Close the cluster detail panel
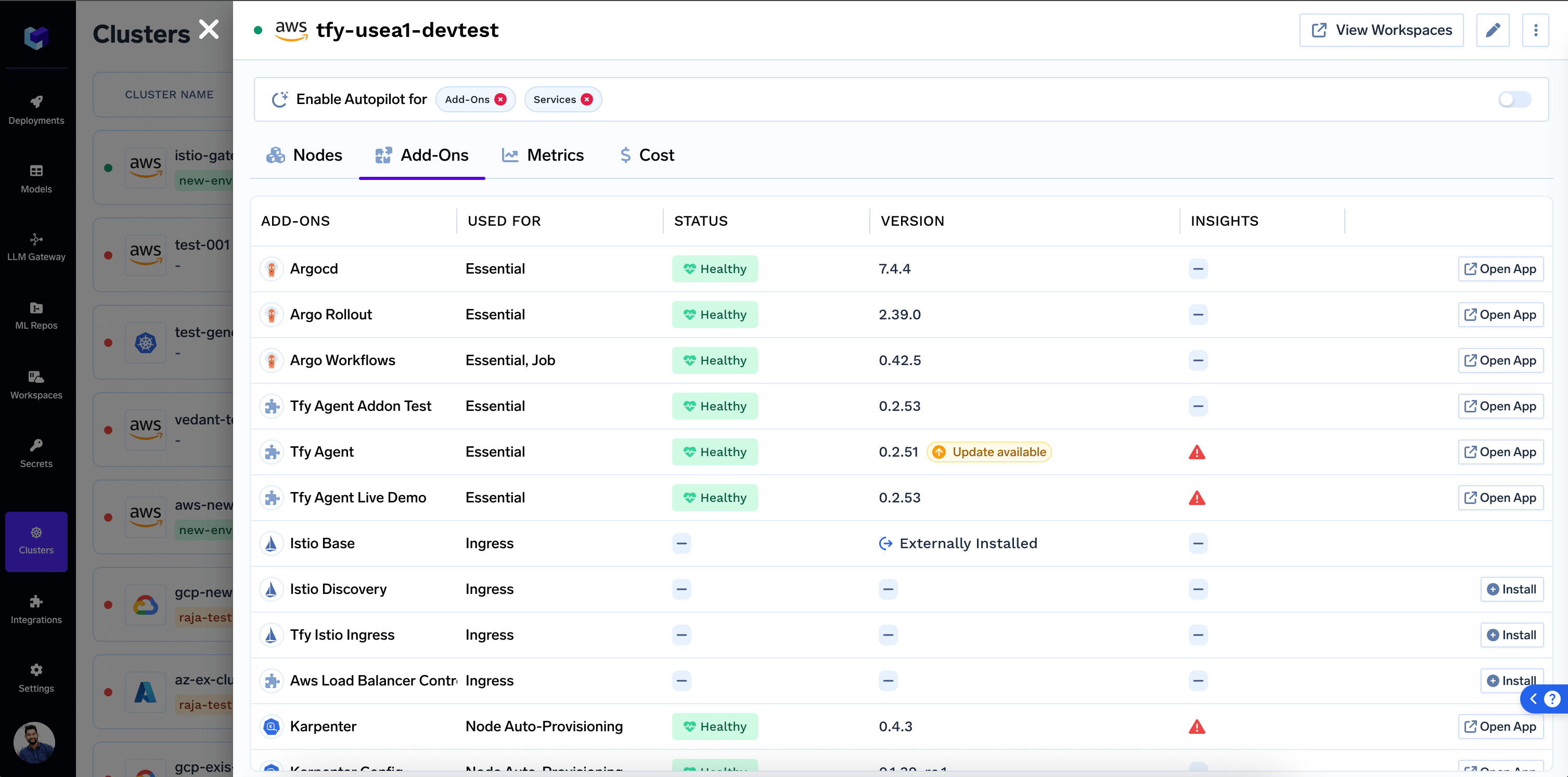This screenshot has width=1568, height=777. [209, 29]
